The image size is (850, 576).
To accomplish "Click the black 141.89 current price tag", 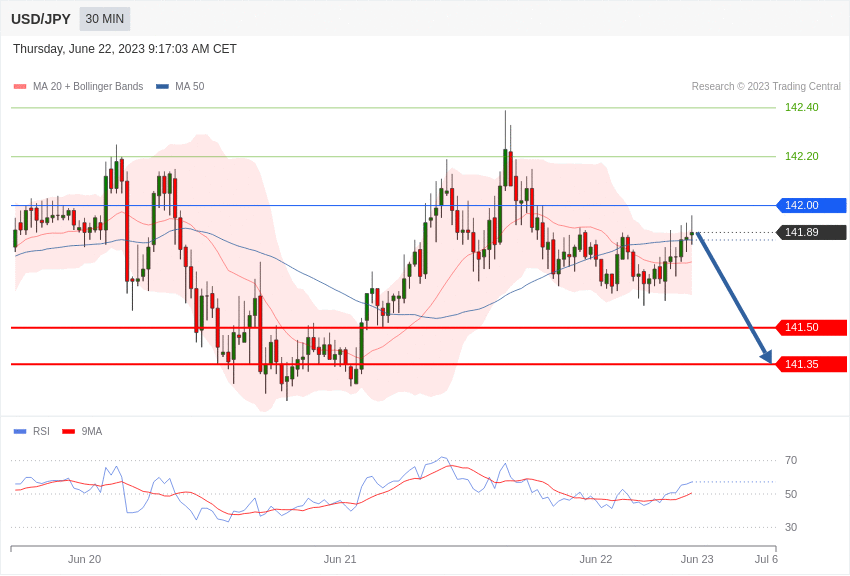I will tap(811, 232).
